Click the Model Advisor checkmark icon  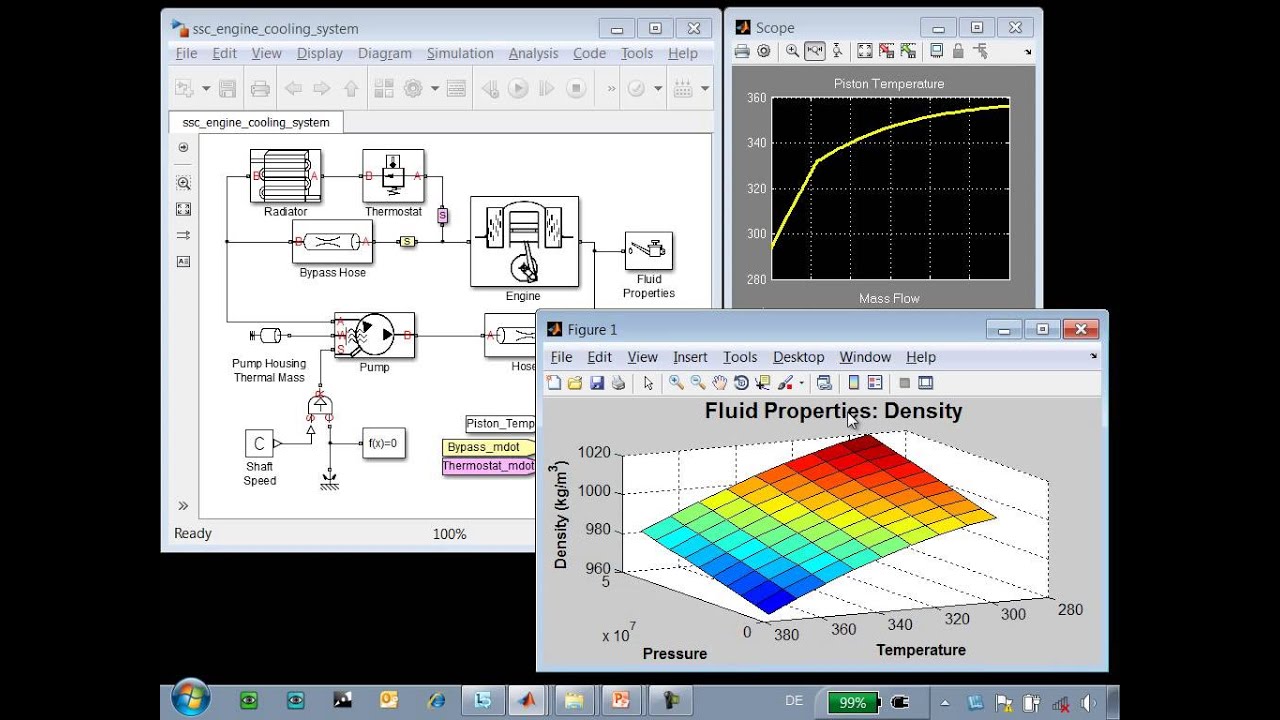pyautogui.click(x=636, y=89)
